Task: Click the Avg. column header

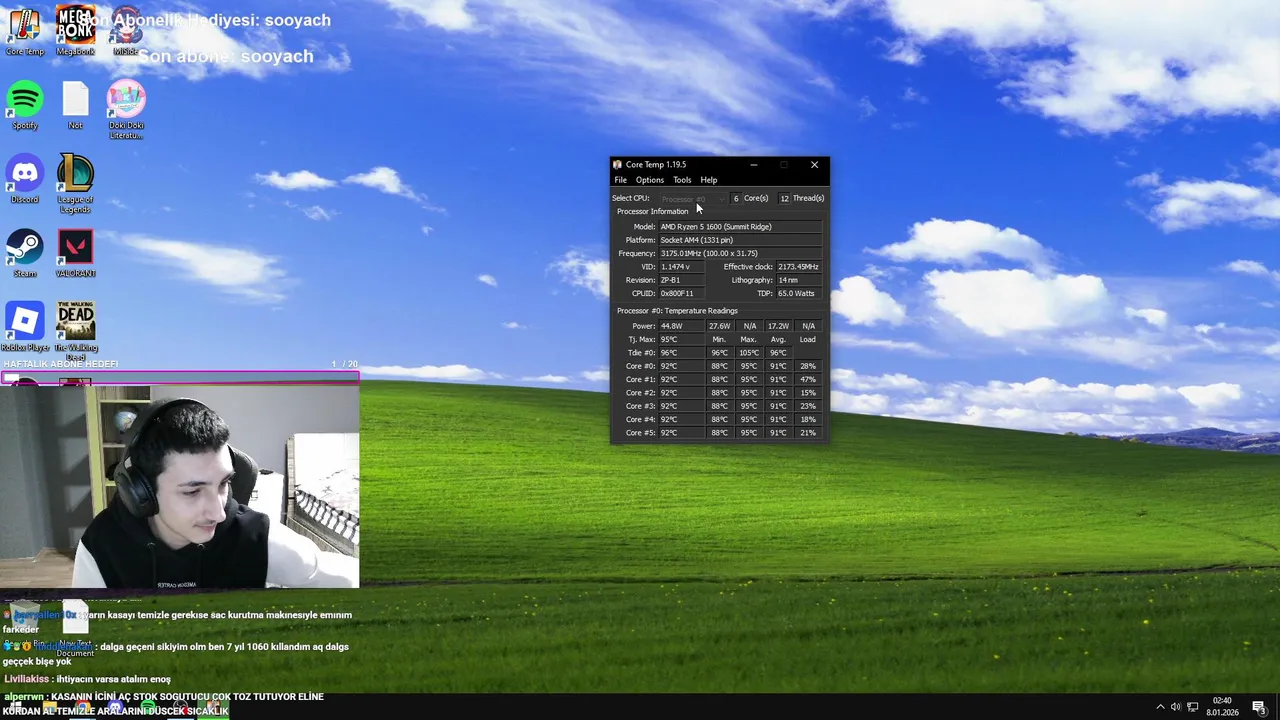Action: [778, 339]
